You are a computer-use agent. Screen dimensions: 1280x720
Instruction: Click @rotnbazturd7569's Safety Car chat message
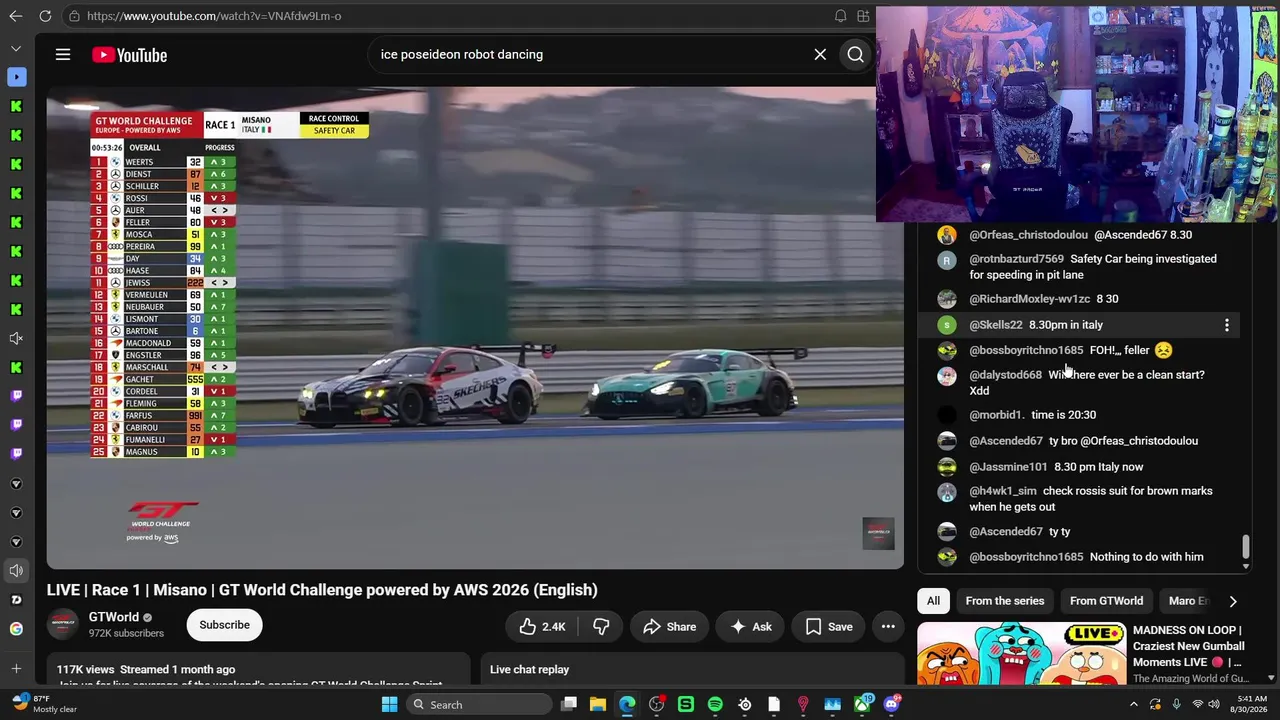coord(1093,267)
